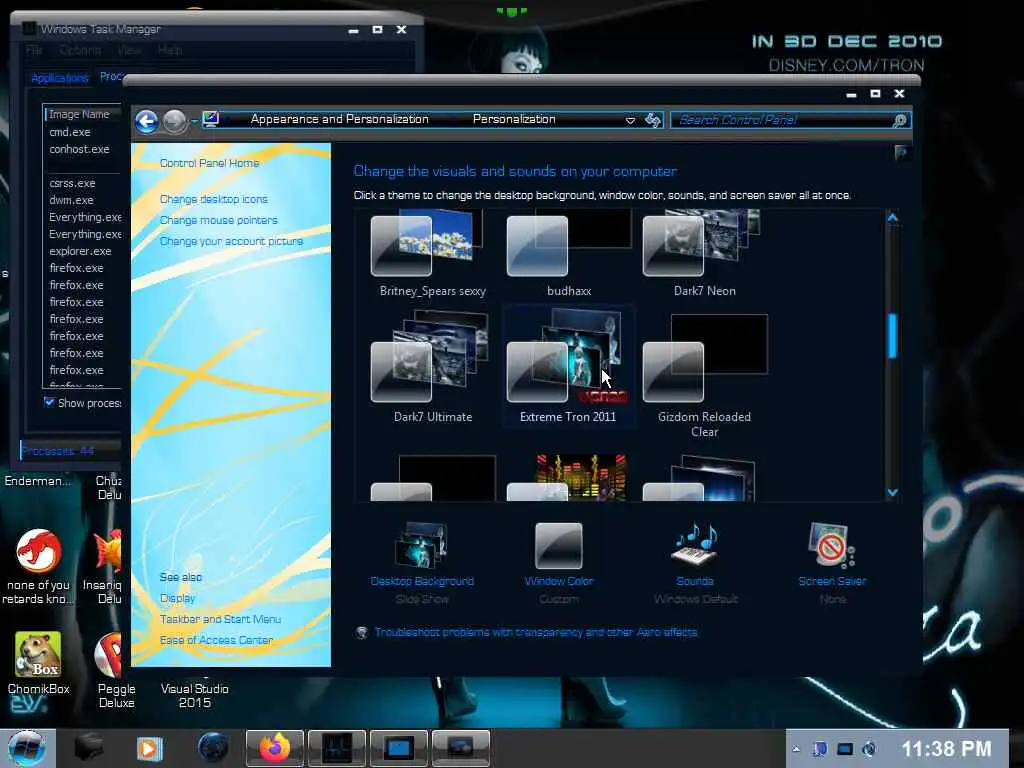The height and width of the screenshot is (768, 1024).
Task: Click the flag tray icon
Action: pyautogui.click(x=820, y=749)
